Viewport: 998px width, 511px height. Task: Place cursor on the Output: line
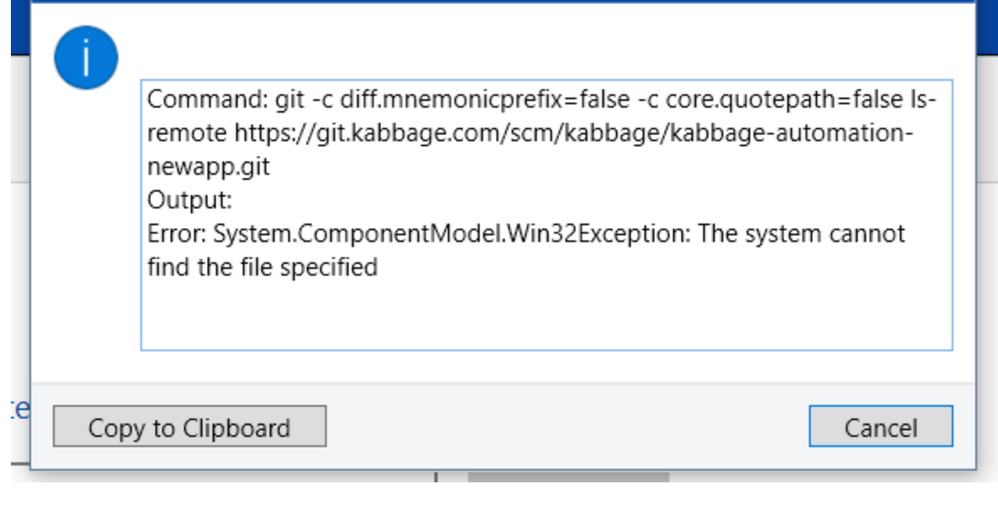pyautogui.click(x=190, y=200)
